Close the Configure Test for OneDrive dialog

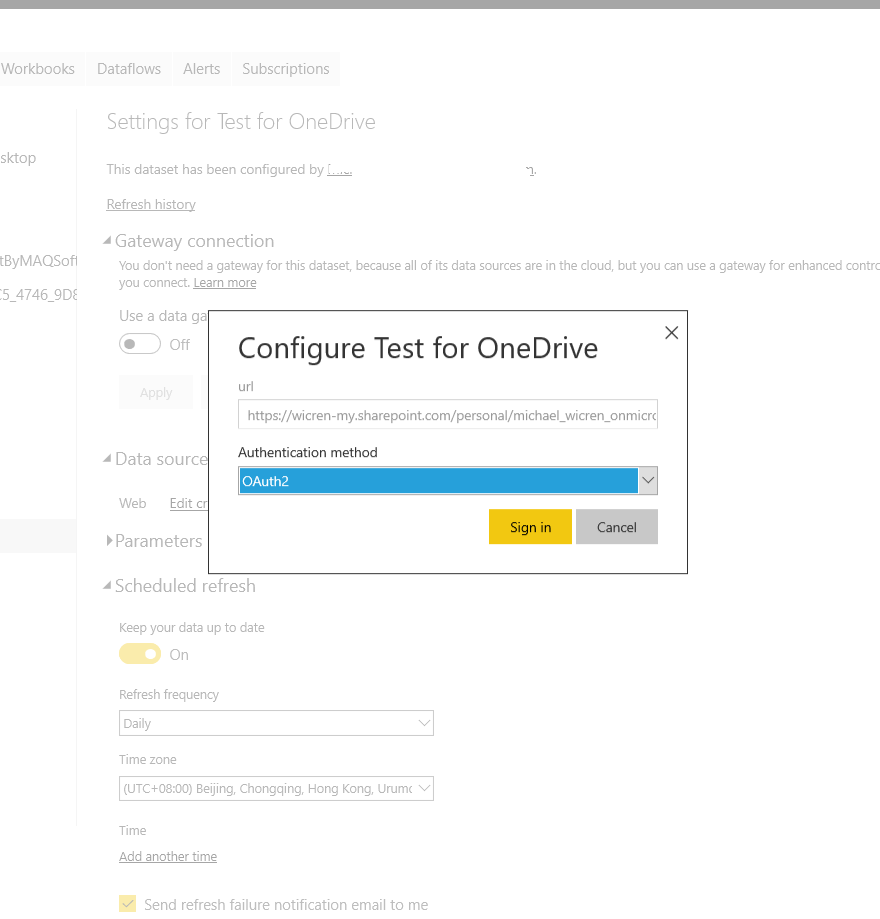(671, 333)
